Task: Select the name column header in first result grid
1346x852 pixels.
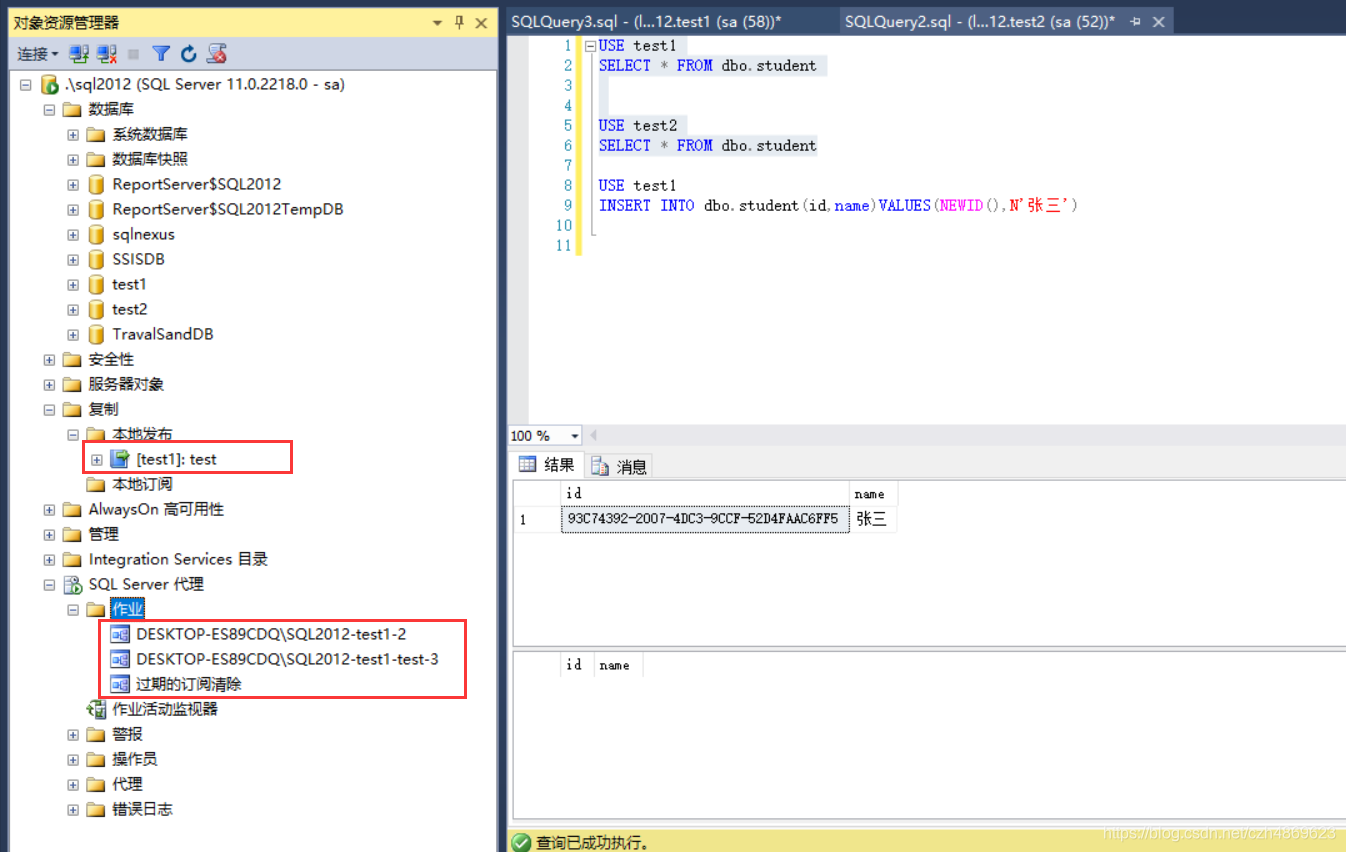Action: click(x=873, y=494)
